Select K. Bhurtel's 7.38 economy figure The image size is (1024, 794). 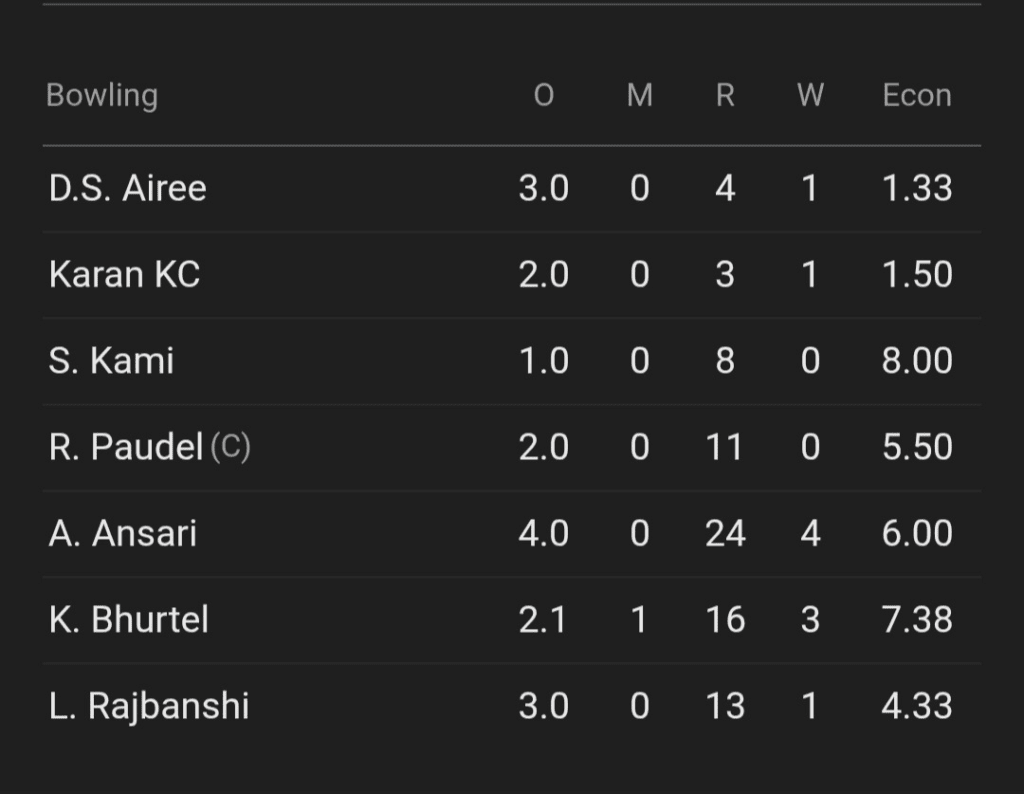tap(916, 620)
